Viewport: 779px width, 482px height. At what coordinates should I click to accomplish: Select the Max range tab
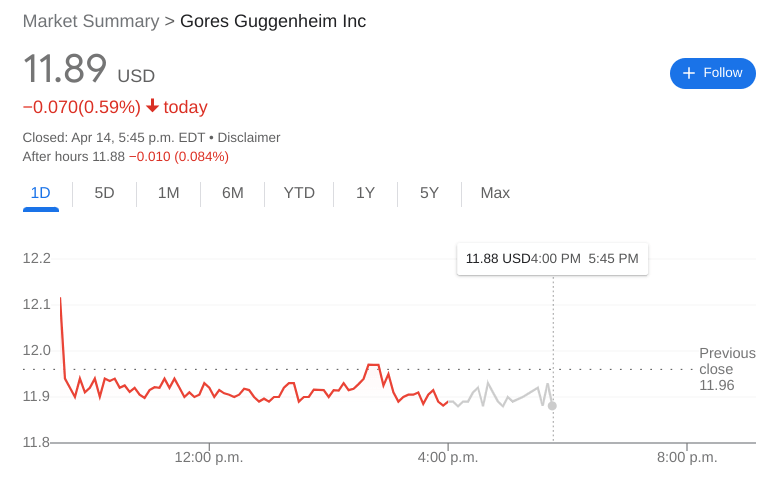495,193
